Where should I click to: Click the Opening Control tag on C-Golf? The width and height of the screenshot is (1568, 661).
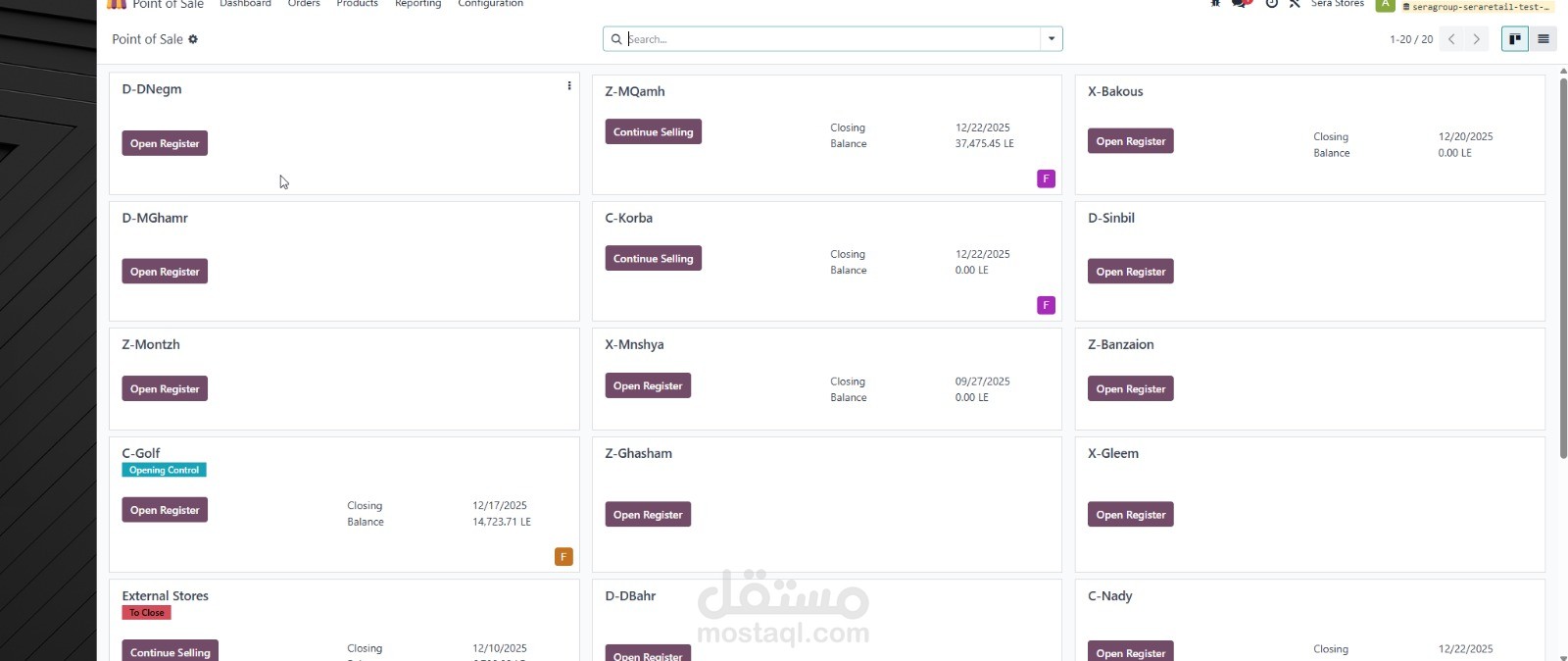[164, 470]
